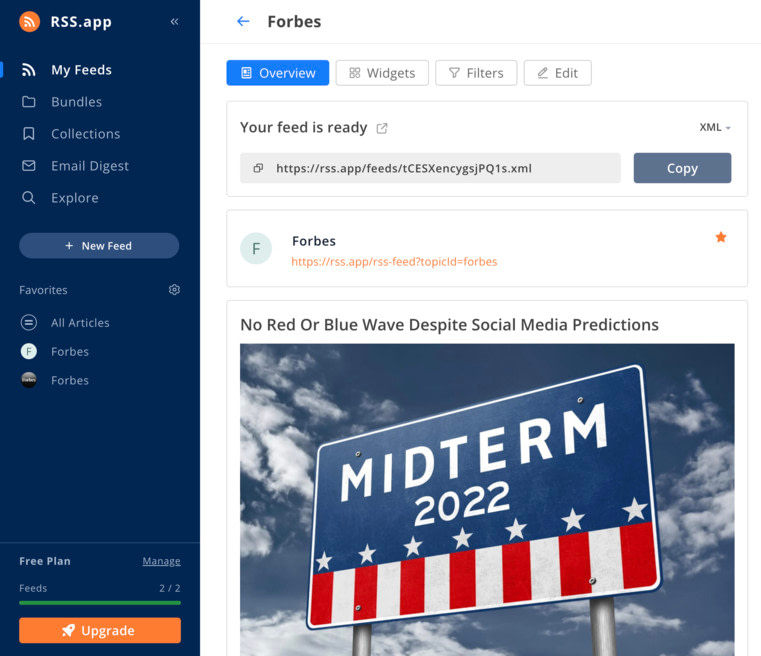761x656 pixels.
Task: Click the feed URL field
Action: [x=430, y=168]
